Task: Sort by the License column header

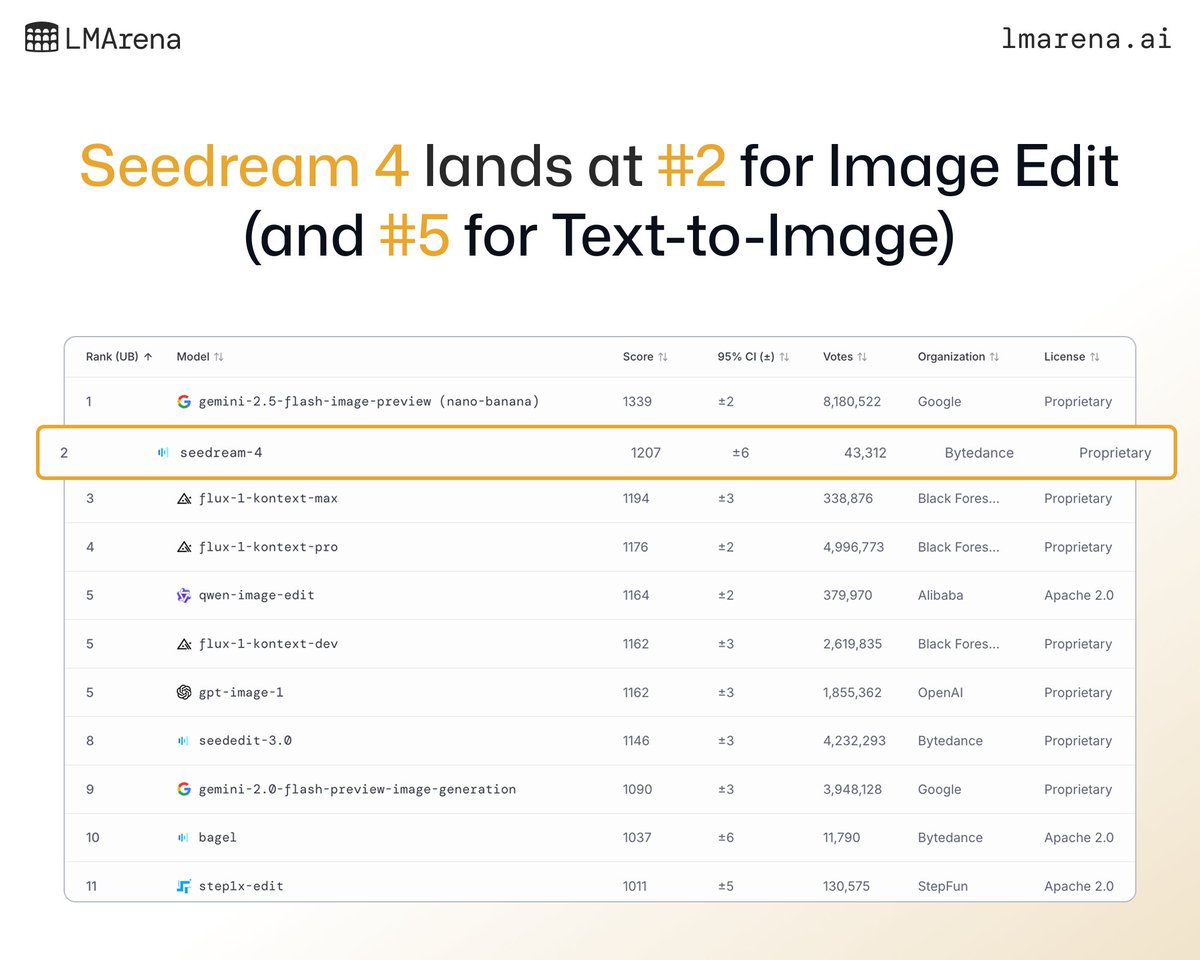Action: click(1072, 357)
